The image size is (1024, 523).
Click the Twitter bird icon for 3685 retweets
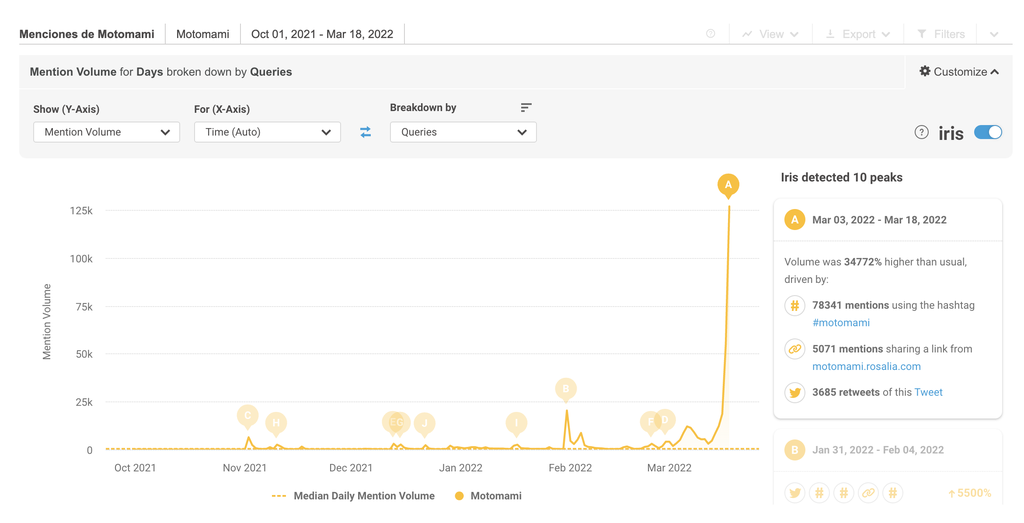(794, 393)
